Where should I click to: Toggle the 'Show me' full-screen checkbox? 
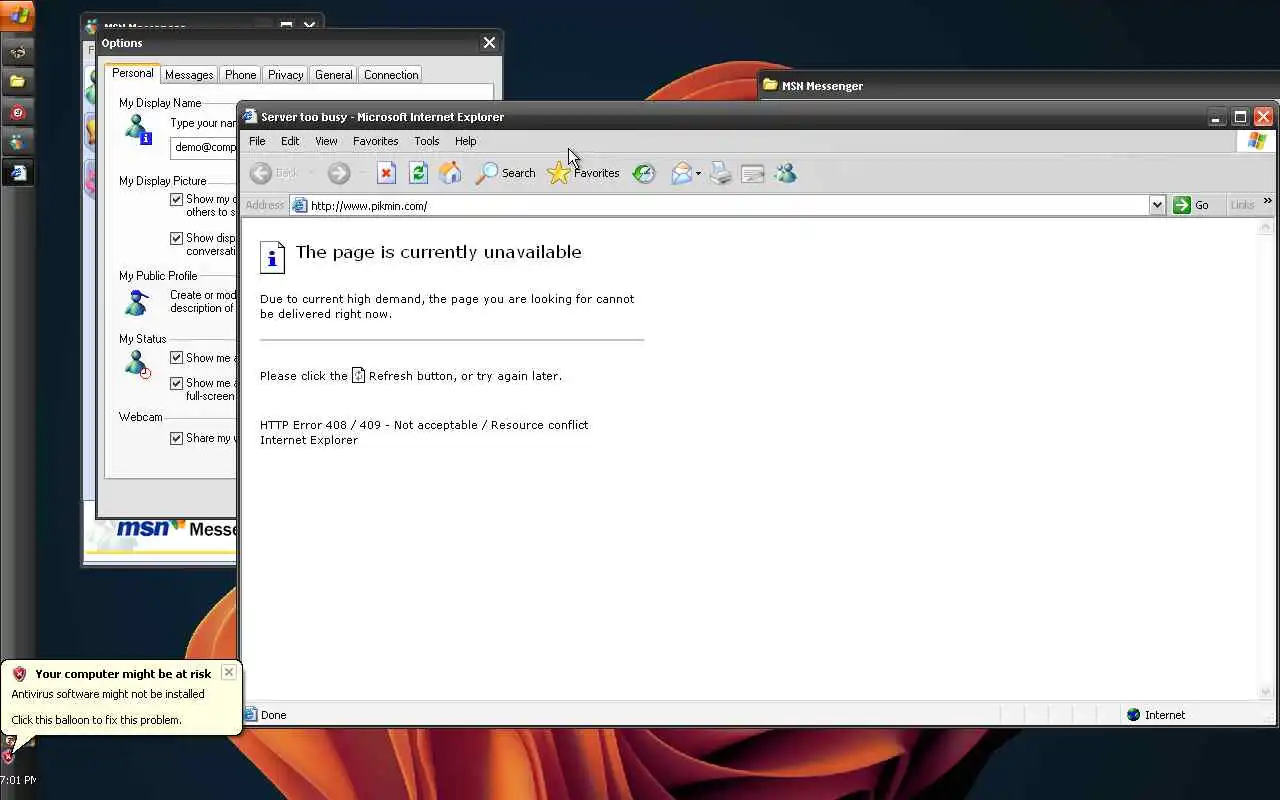pyautogui.click(x=176, y=383)
